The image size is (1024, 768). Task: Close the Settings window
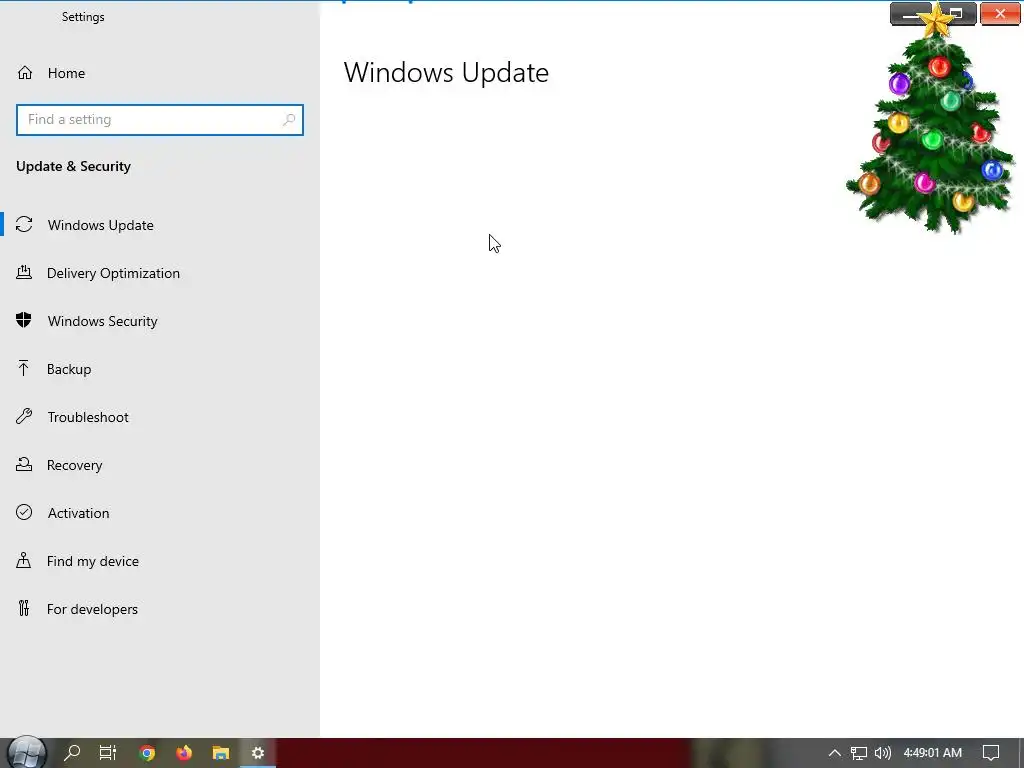pos(1000,14)
